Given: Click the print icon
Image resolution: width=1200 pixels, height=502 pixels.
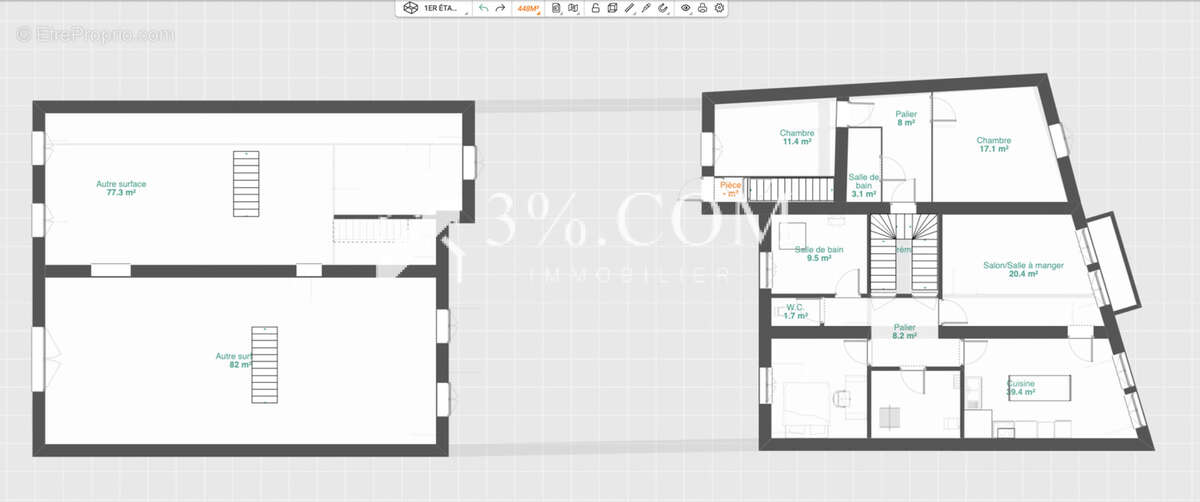Looking at the screenshot, I should point(703,8).
